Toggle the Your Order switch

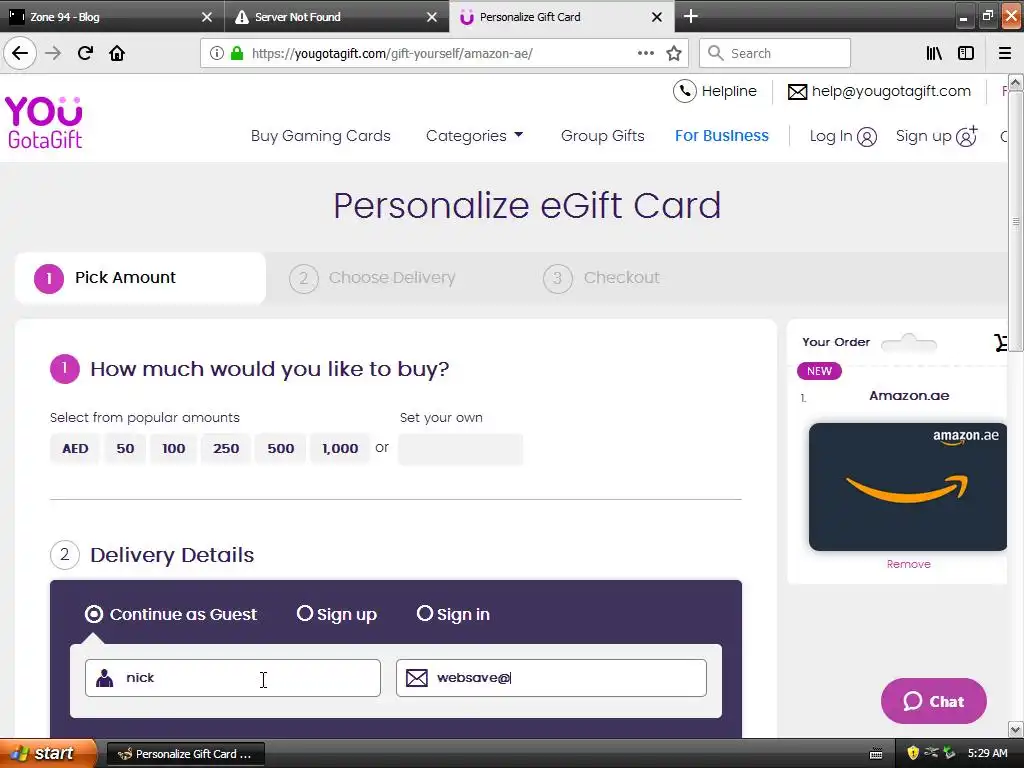pyautogui.click(x=908, y=342)
